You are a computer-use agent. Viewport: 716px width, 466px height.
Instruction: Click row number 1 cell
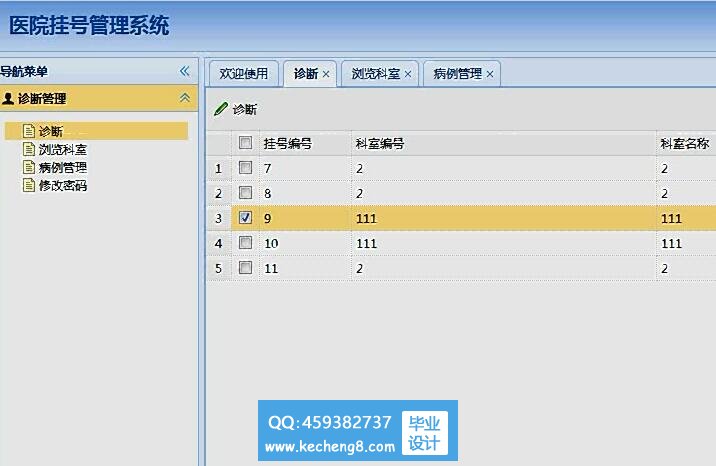218,168
